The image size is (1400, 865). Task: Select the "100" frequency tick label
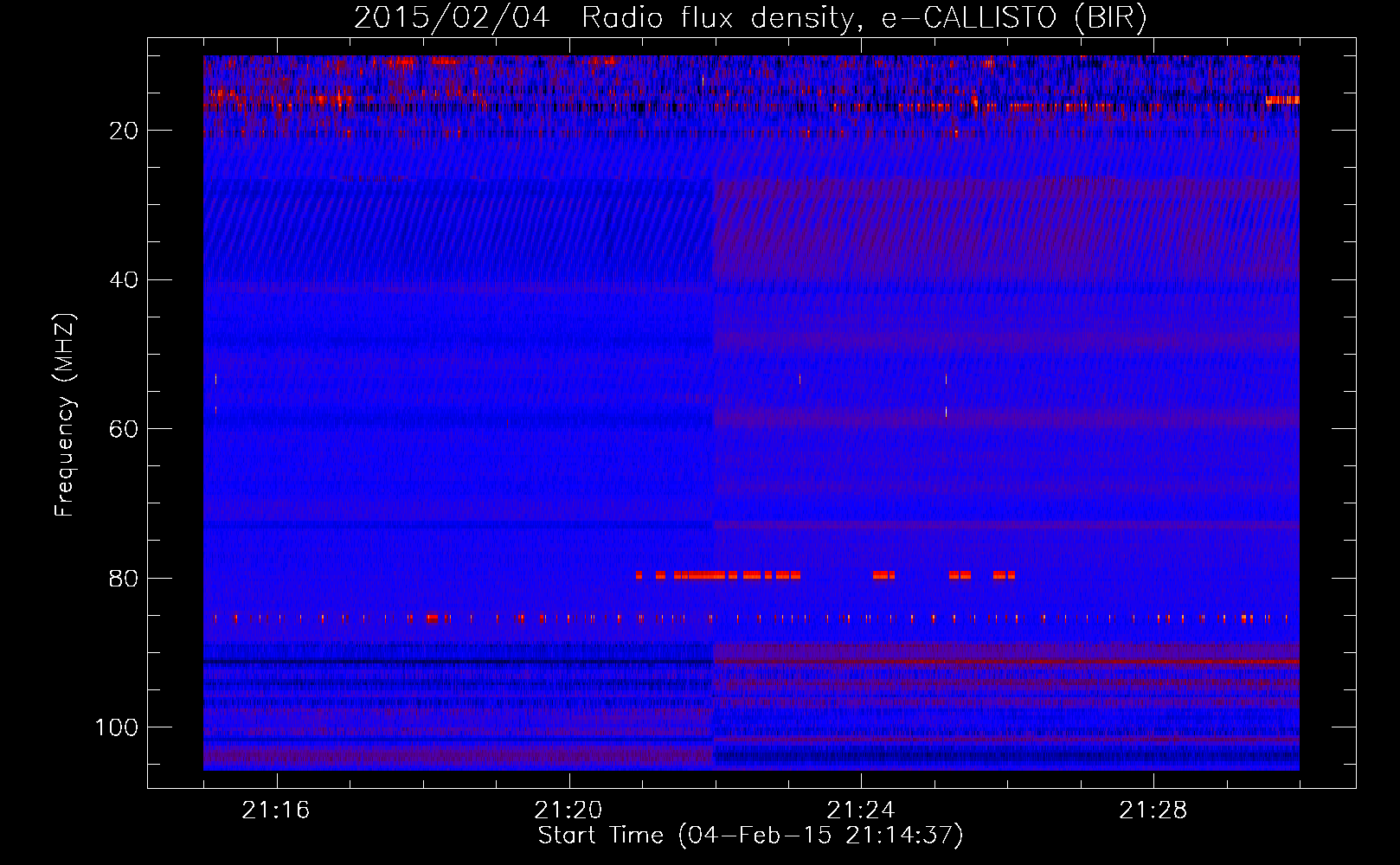pos(118,727)
